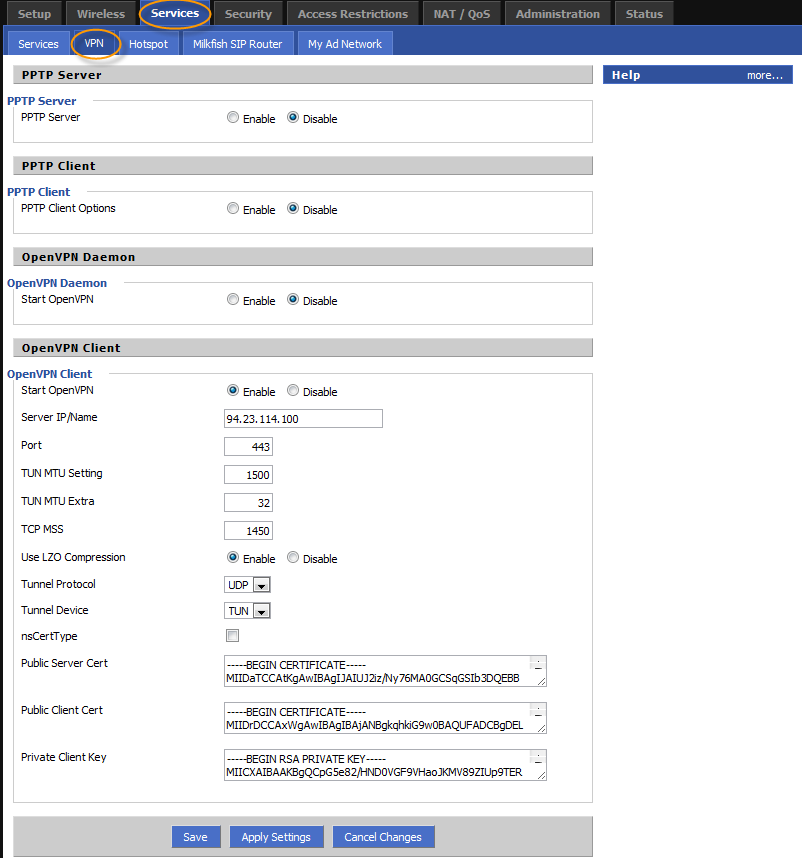The image size is (802, 858).
Task: Enable PPTP Client Options
Action: [233, 208]
